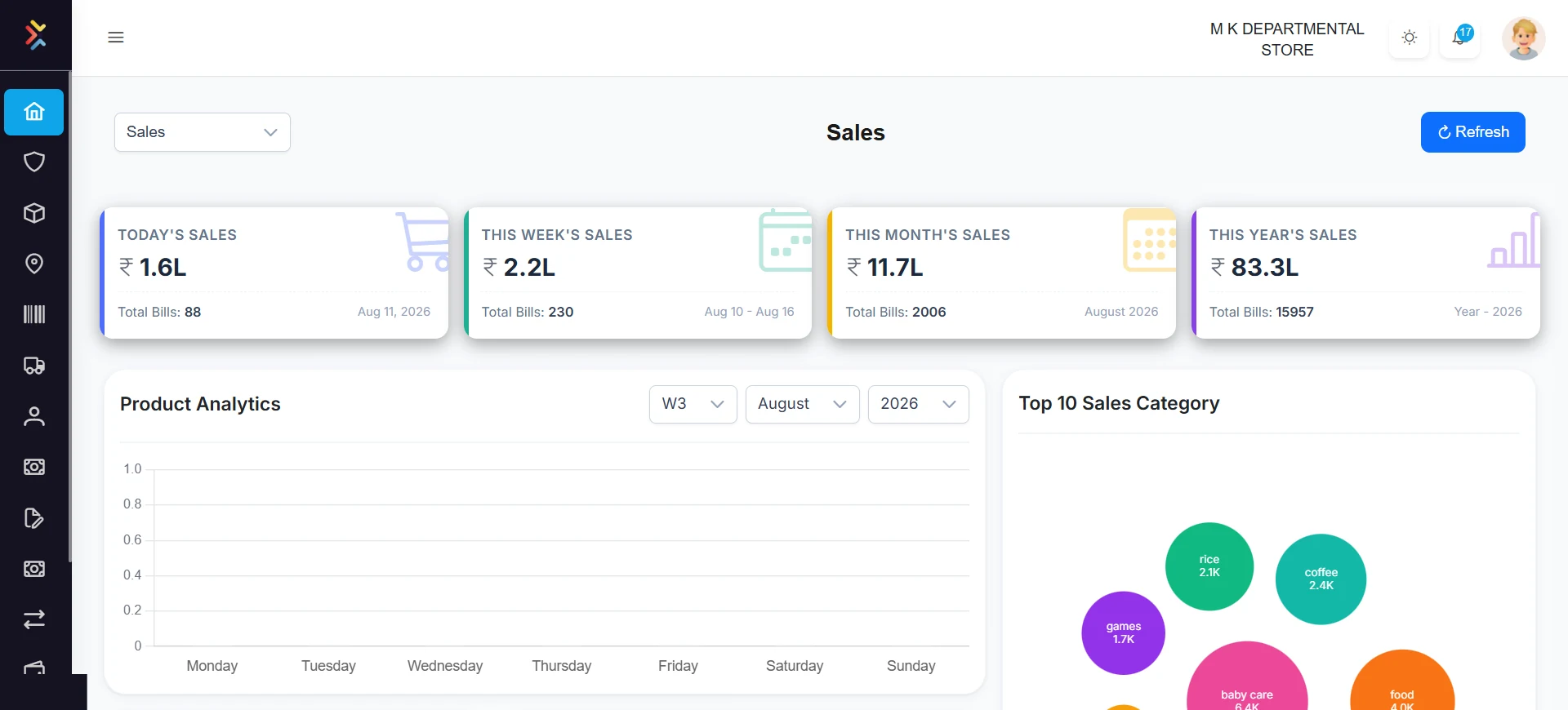Select the rice 2.1K bubble

tap(1209, 566)
